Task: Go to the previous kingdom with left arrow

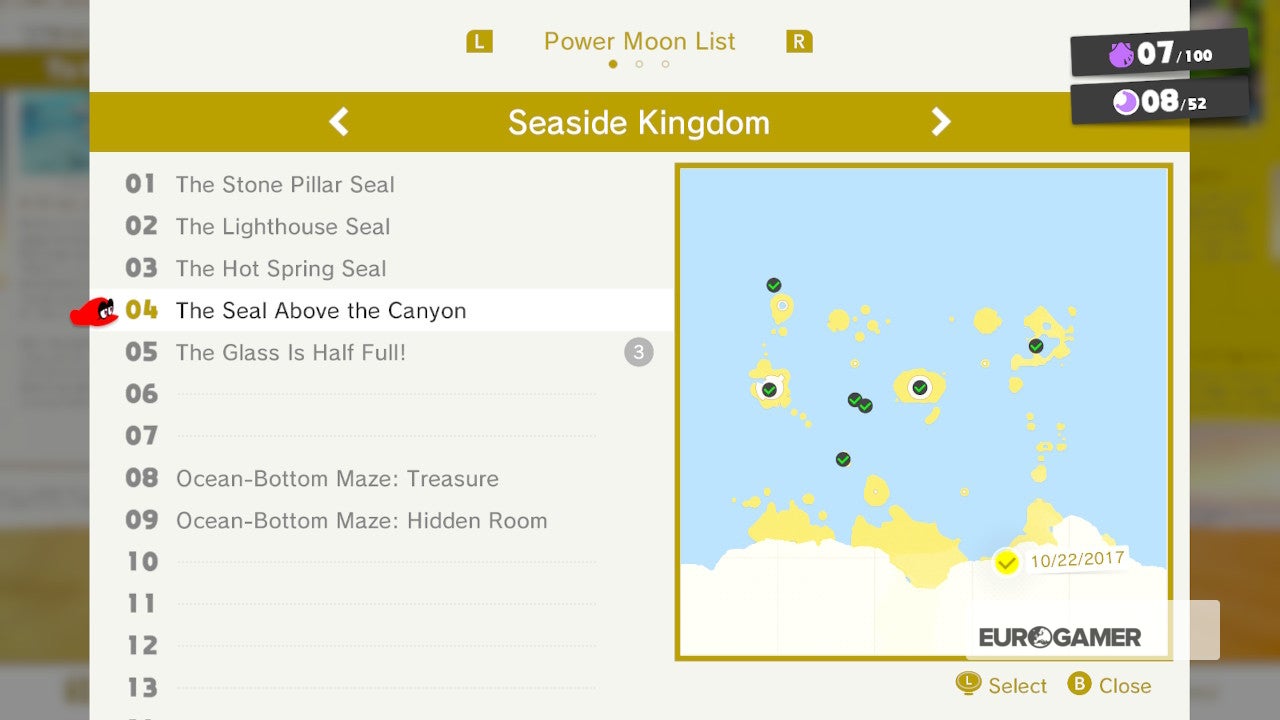Action: pos(339,122)
